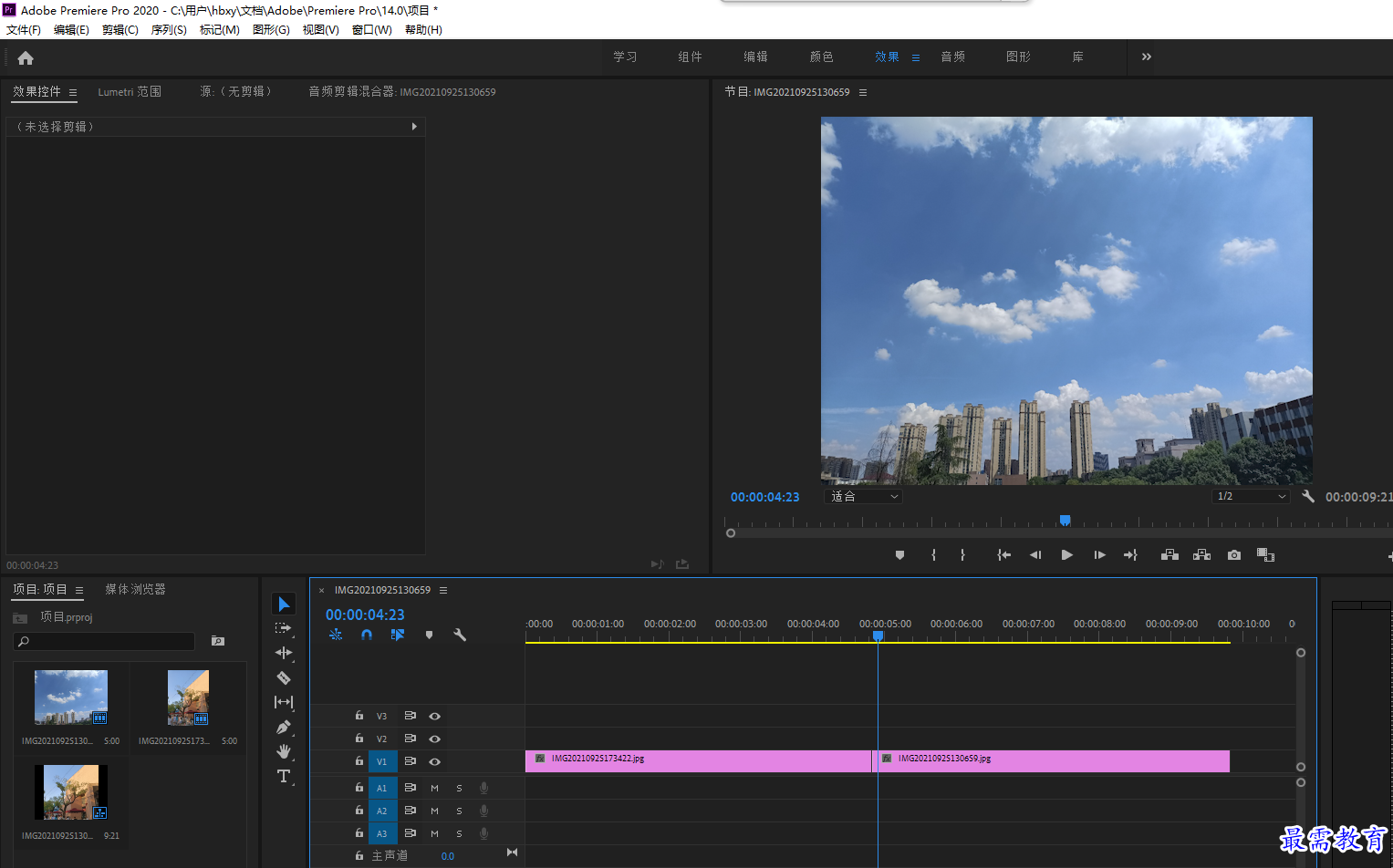Open timeline sequence panel menu
This screenshot has height=868, width=1393.
[443, 590]
